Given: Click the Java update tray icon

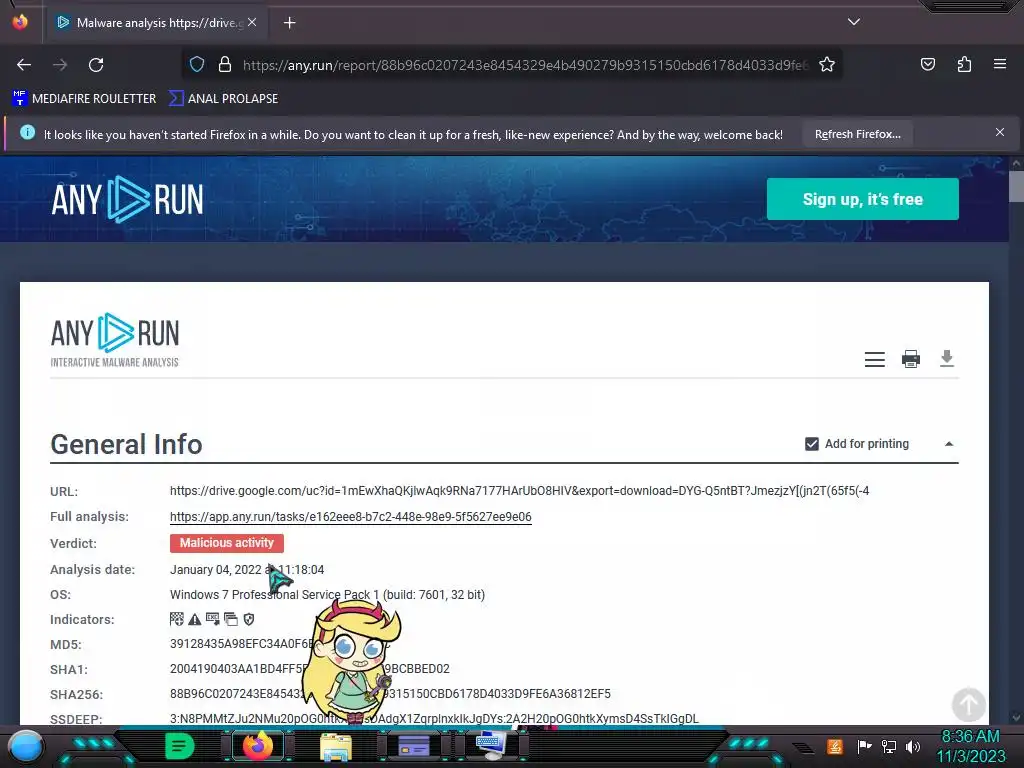Looking at the screenshot, I should 835,746.
